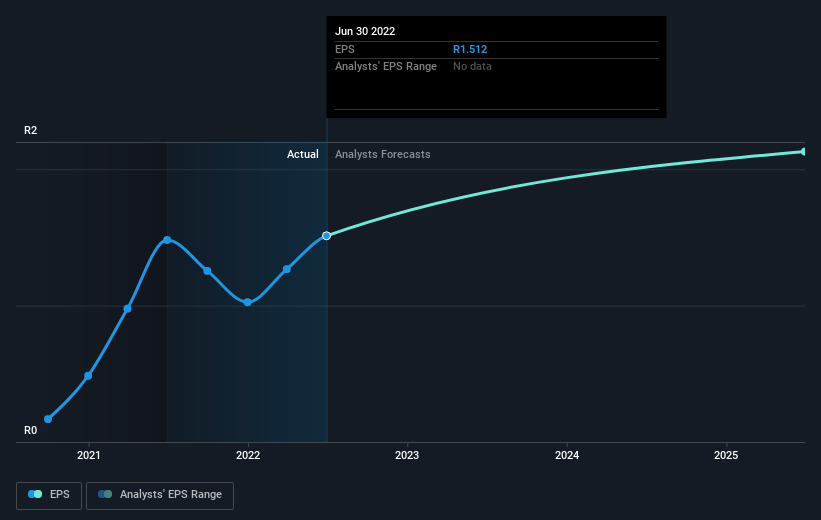Screen dimensions: 821x520
Task: Click the R1.512 EPS value in tooltip
Action: (x=470, y=49)
